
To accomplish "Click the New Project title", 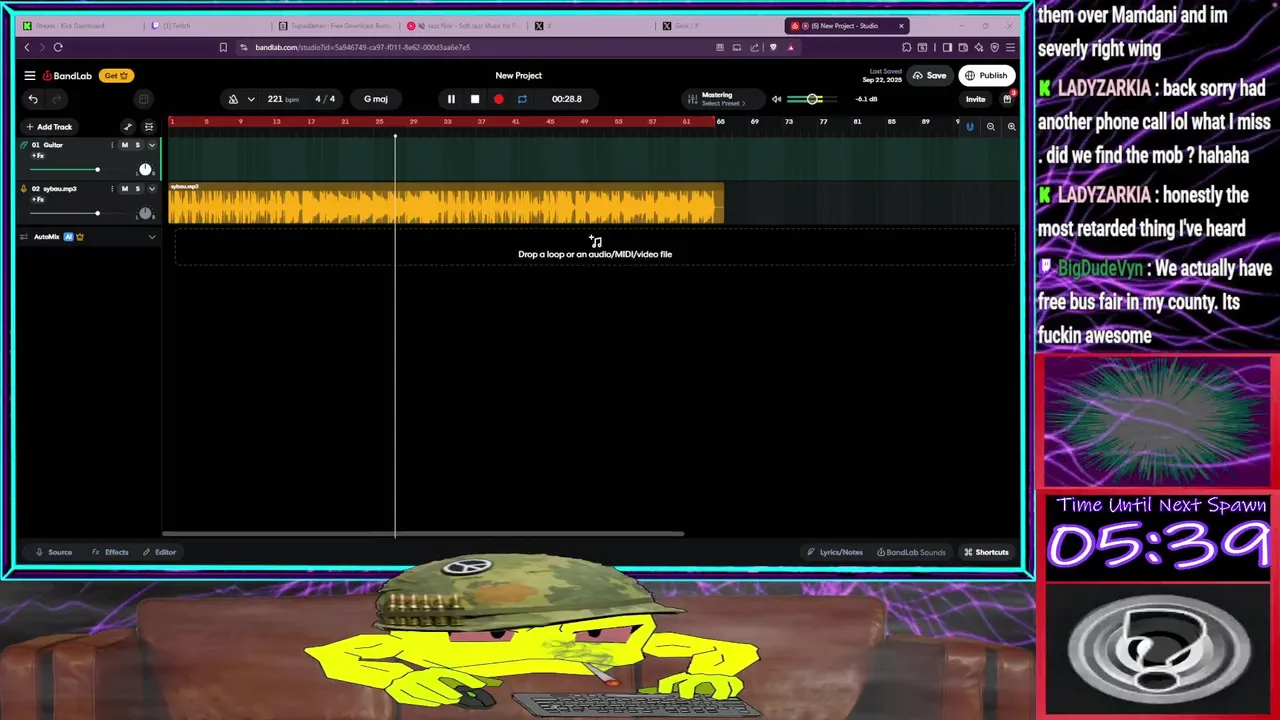I will pyautogui.click(x=518, y=75).
